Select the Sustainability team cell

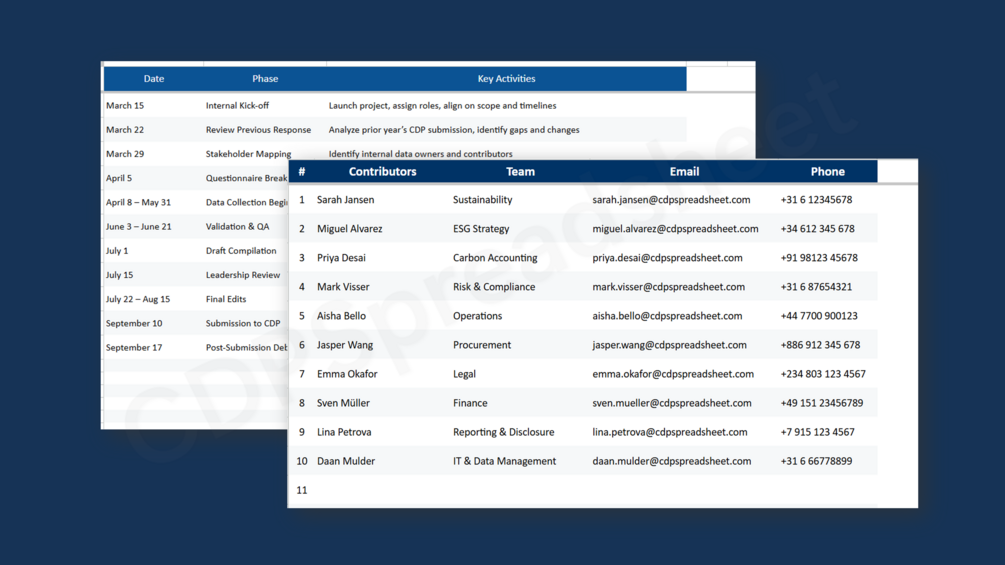[x=483, y=200]
